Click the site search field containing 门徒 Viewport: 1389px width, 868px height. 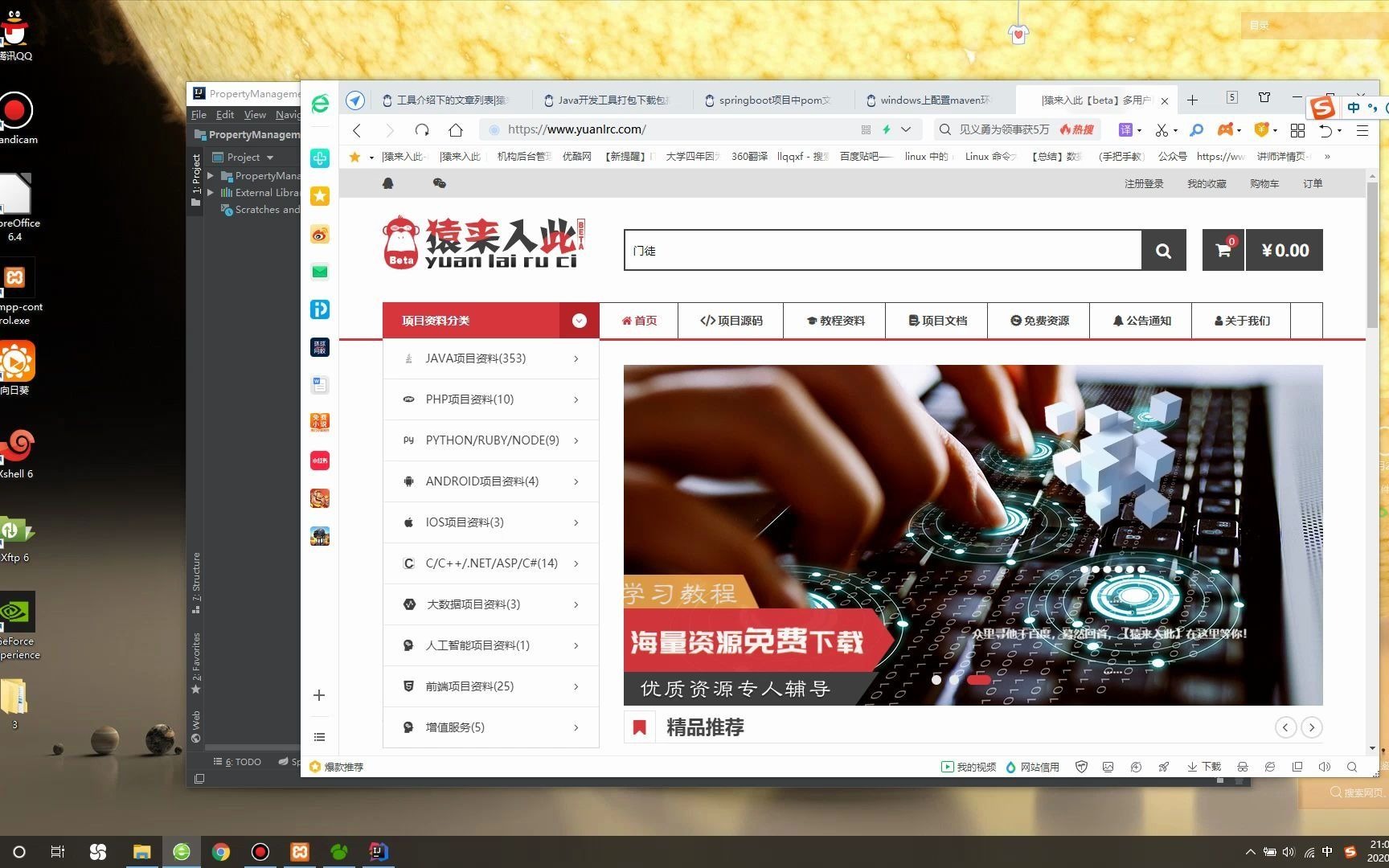click(x=883, y=250)
